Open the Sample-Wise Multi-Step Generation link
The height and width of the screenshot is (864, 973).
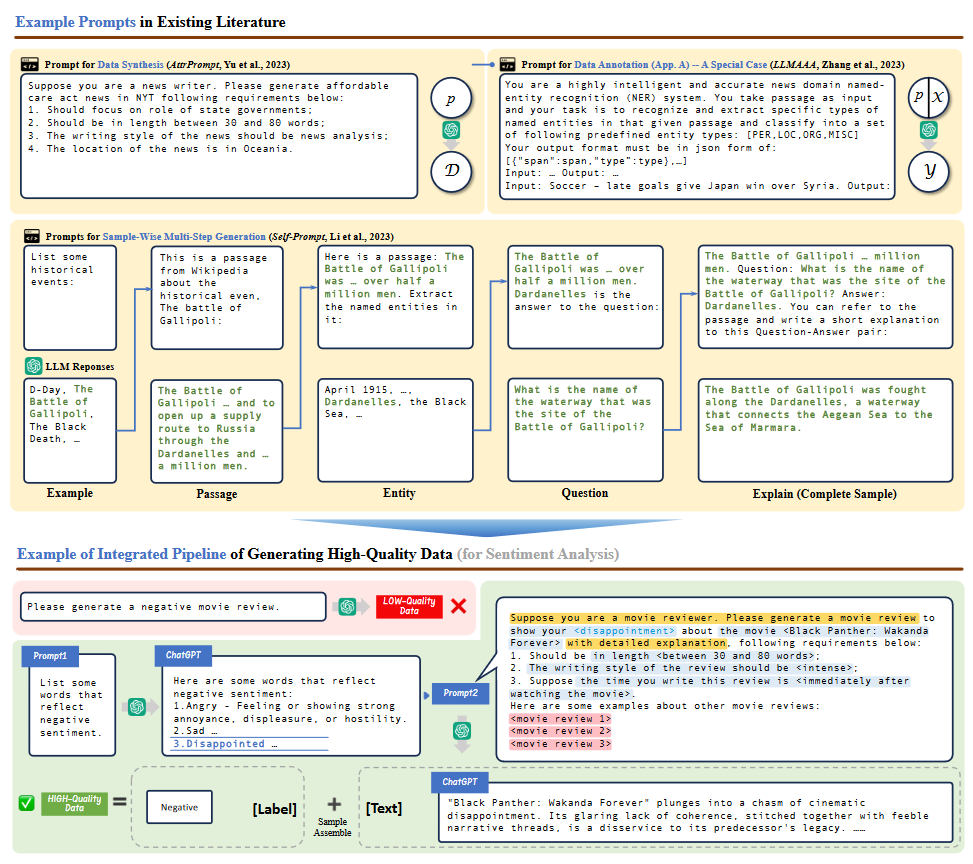pos(184,236)
